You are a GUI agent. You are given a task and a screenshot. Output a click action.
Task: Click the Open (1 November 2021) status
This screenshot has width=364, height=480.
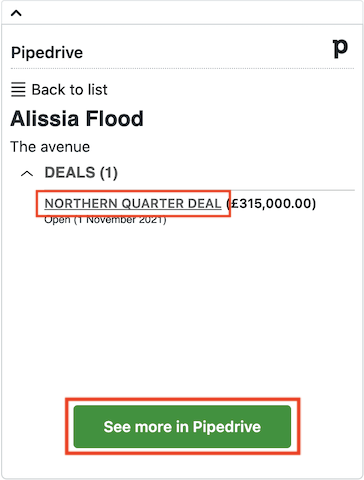pyautogui.click(x=105, y=220)
